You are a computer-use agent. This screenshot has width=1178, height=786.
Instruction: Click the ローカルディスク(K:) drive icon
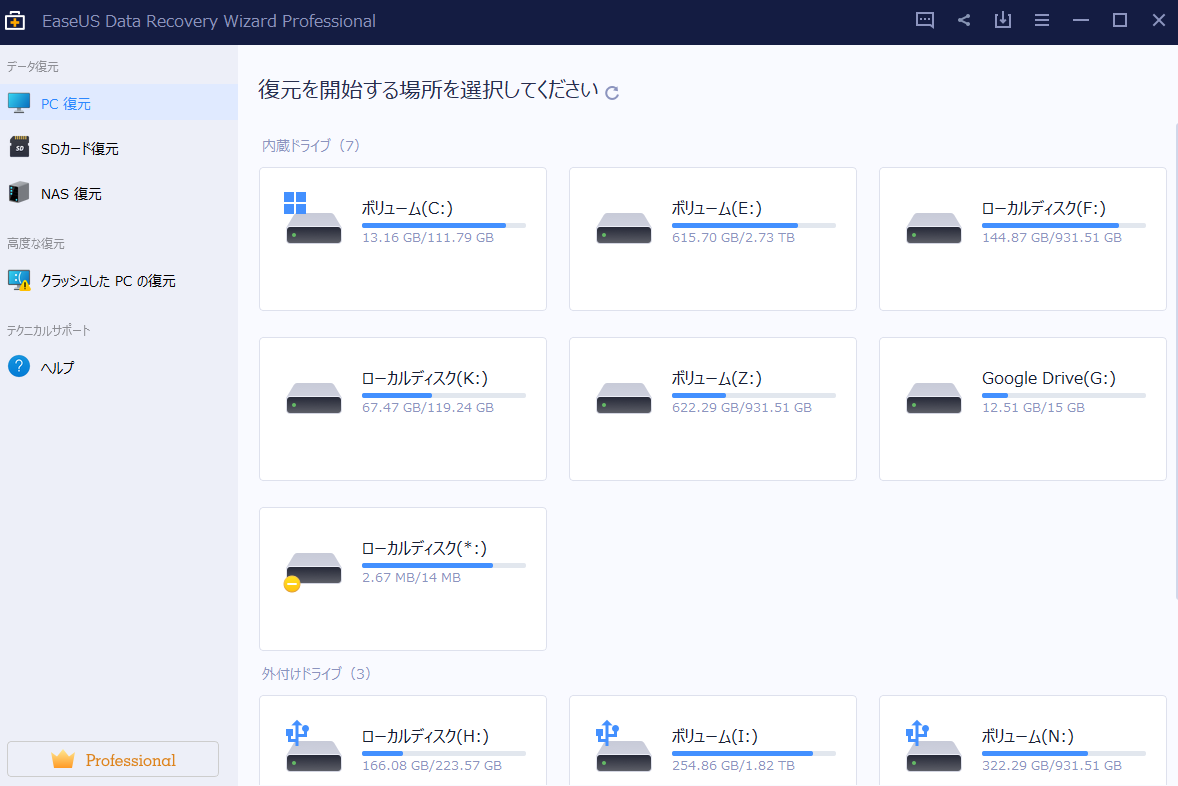(x=313, y=398)
